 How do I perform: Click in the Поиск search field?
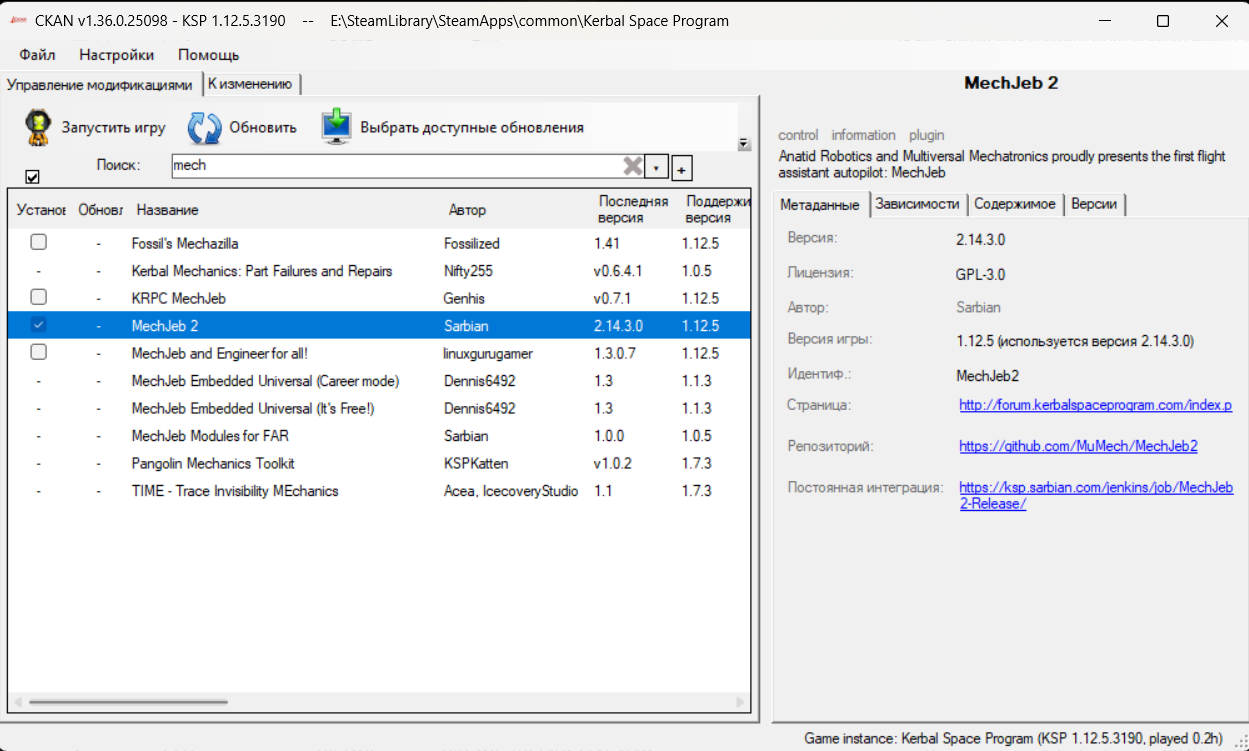395,165
